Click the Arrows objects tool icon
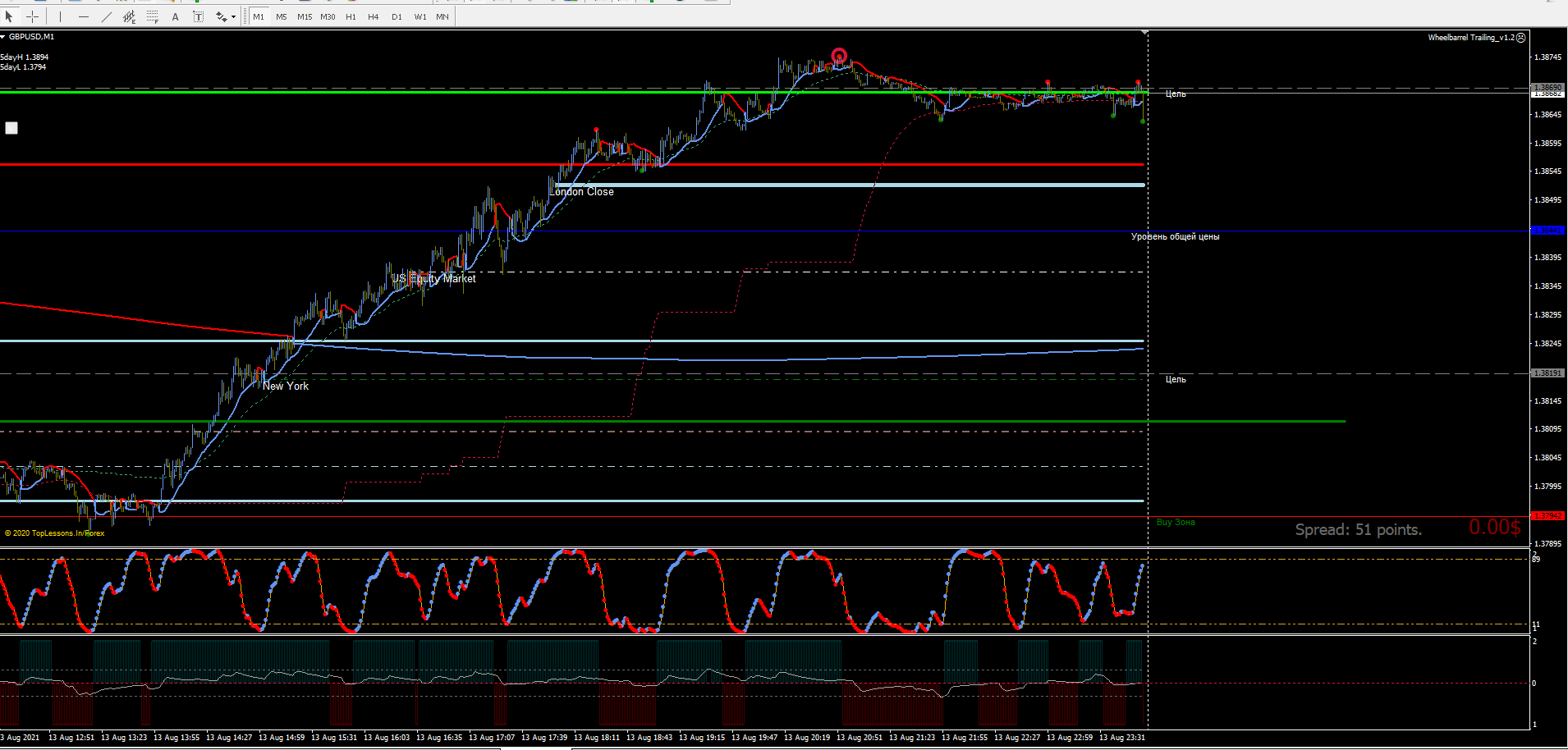This screenshot has width=1568, height=750. [x=221, y=16]
